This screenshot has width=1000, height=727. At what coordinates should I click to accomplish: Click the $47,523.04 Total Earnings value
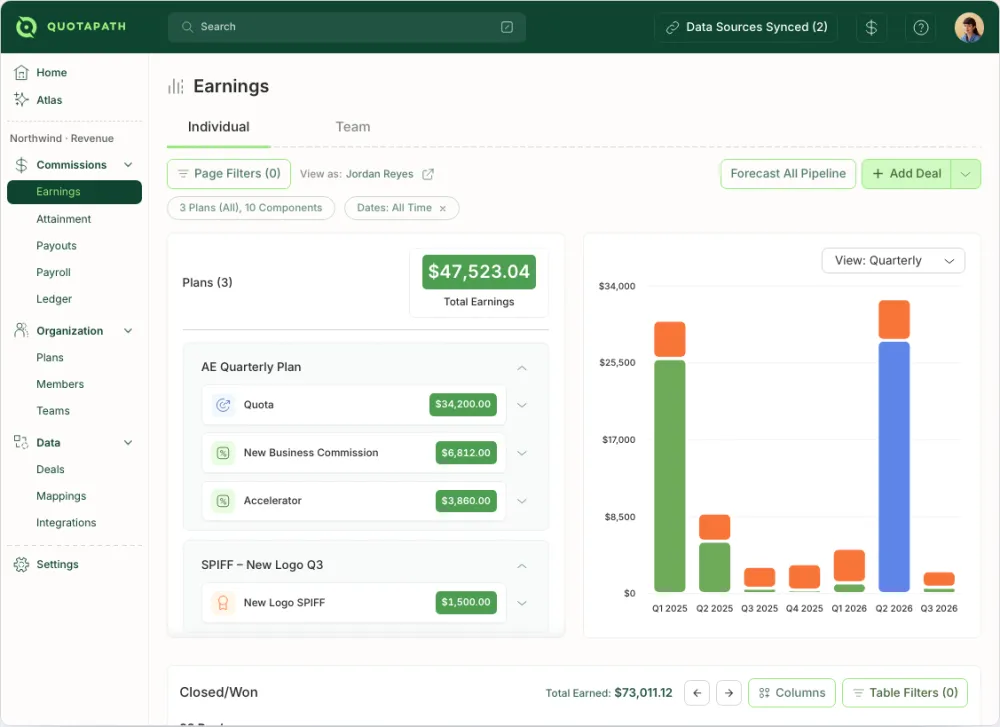[479, 272]
